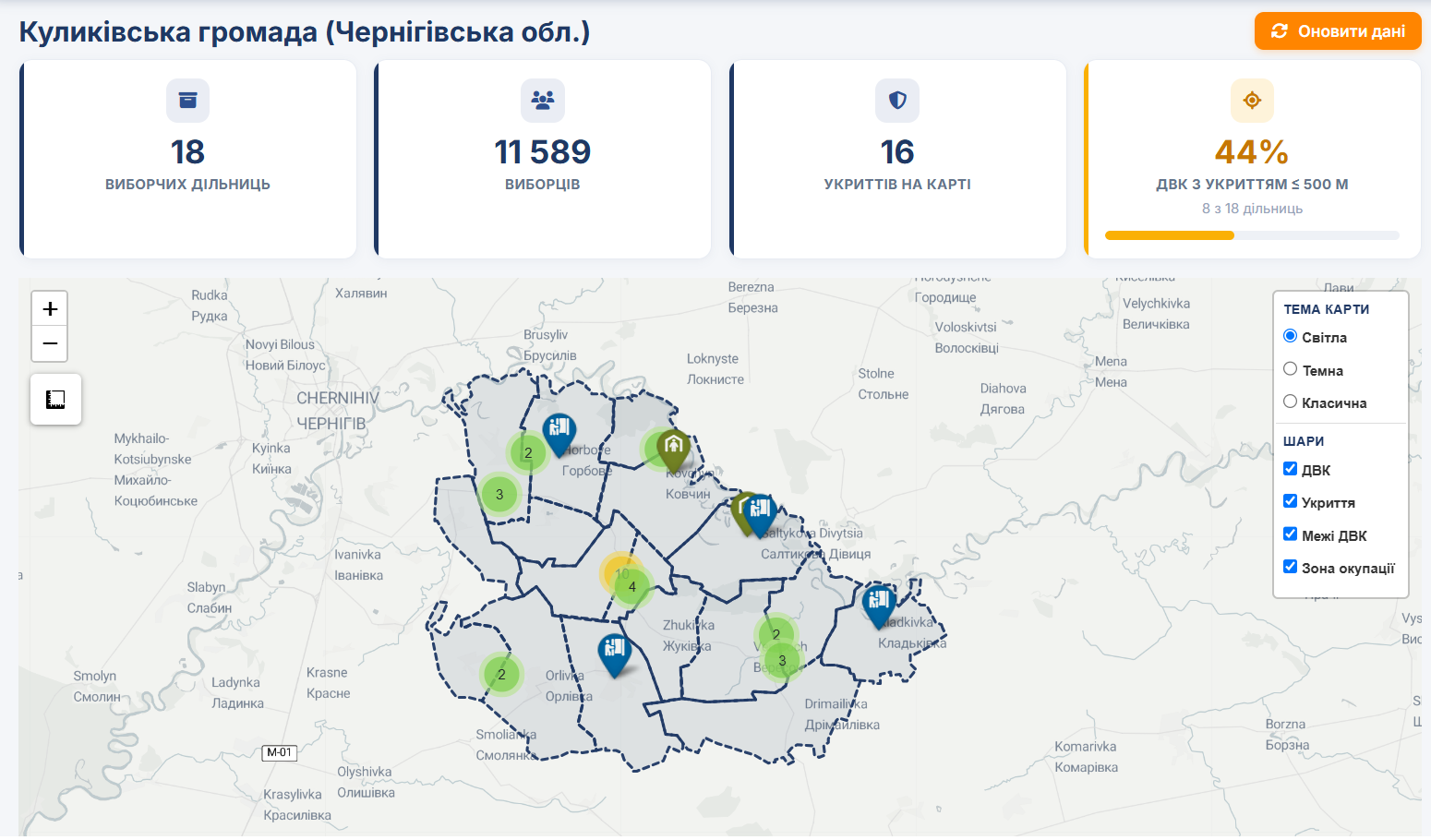Expand the green cluster marked 4
Screen dimensions: 1431x840
(x=631, y=587)
